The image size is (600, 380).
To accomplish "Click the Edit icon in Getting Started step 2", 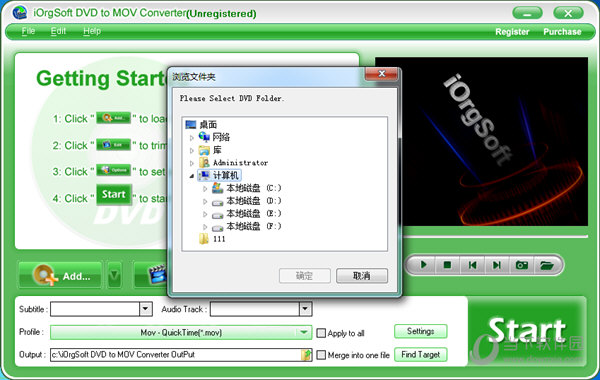I will click(x=114, y=145).
